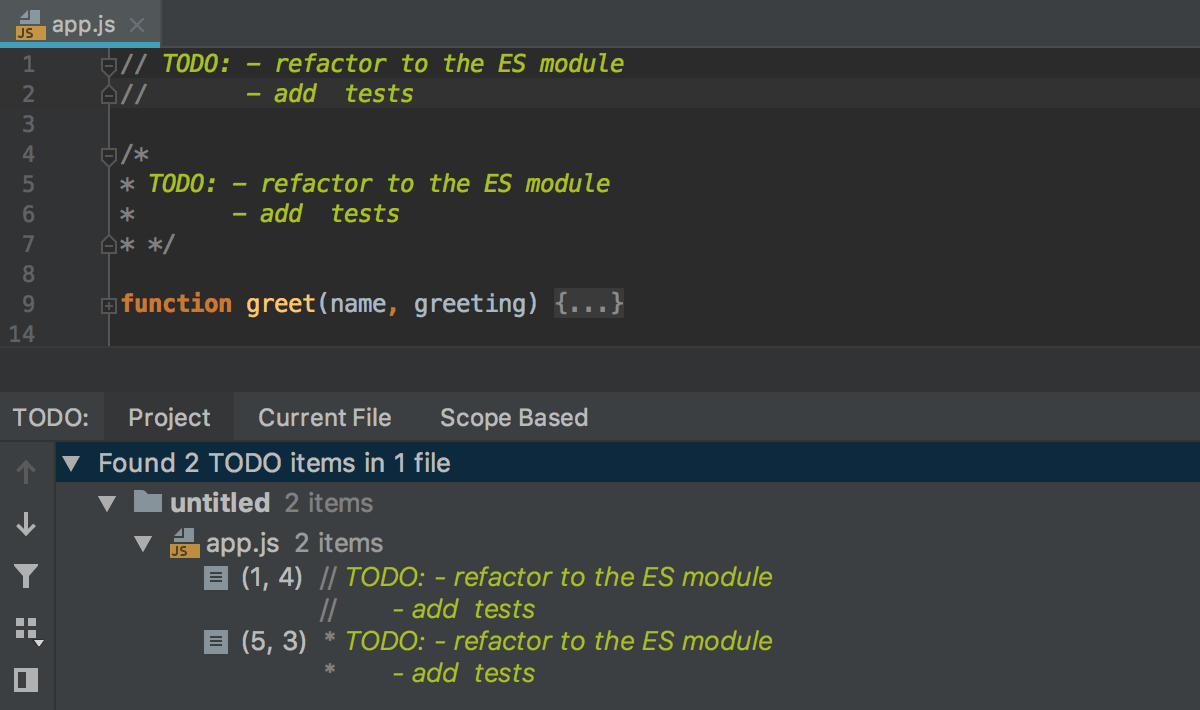The image size is (1200, 710).
Task: Switch to the Current File tab
Action: tap(325, 417)
